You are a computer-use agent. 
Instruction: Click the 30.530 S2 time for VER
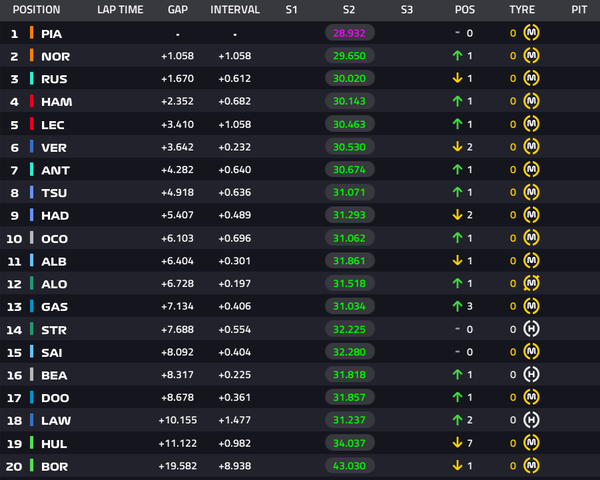(349, 147)
